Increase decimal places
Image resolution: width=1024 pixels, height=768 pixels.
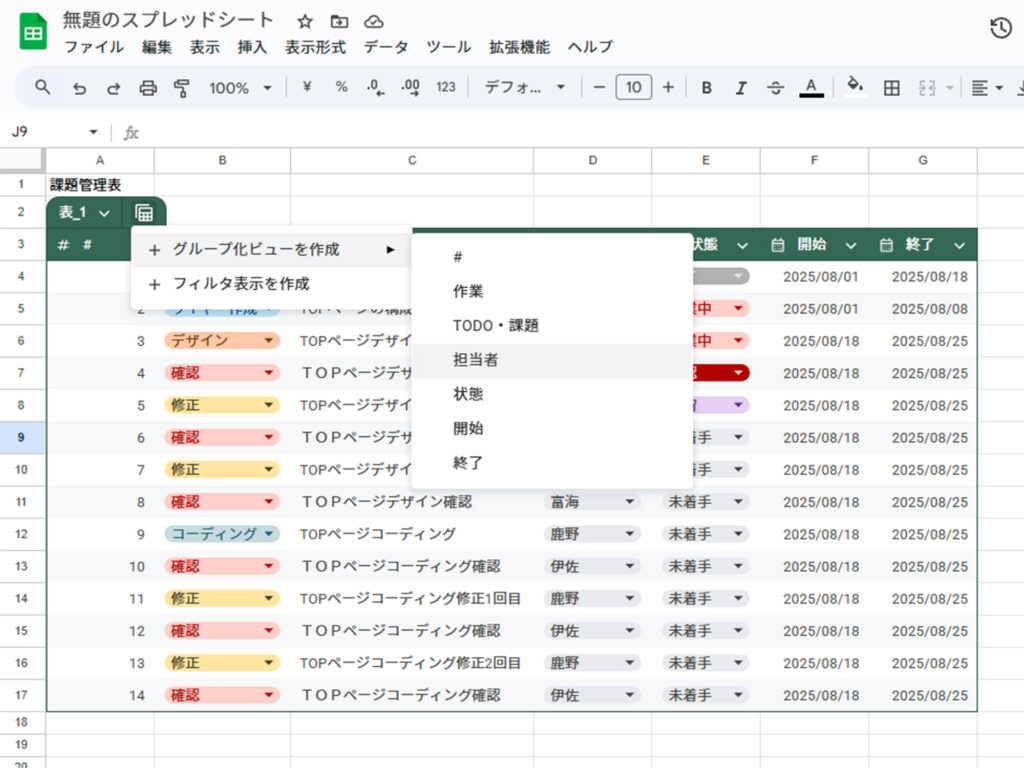pyautogui.click(x=411, y=88)
